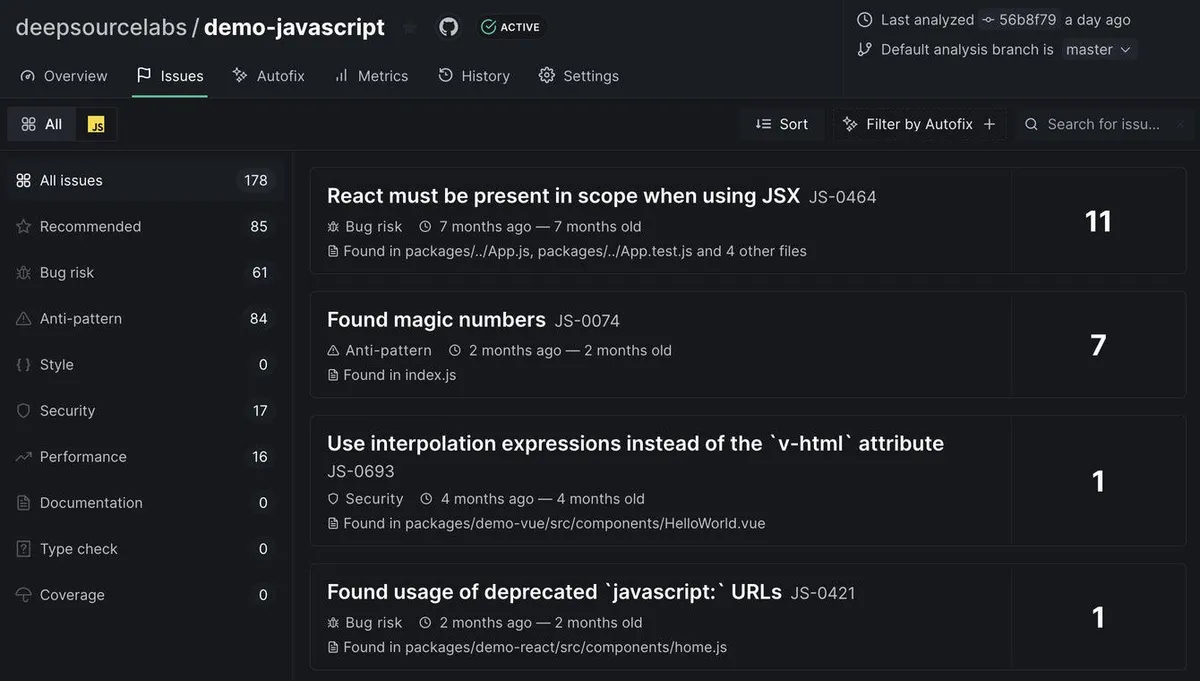Open issue React must be present in scope

(563, 196)
